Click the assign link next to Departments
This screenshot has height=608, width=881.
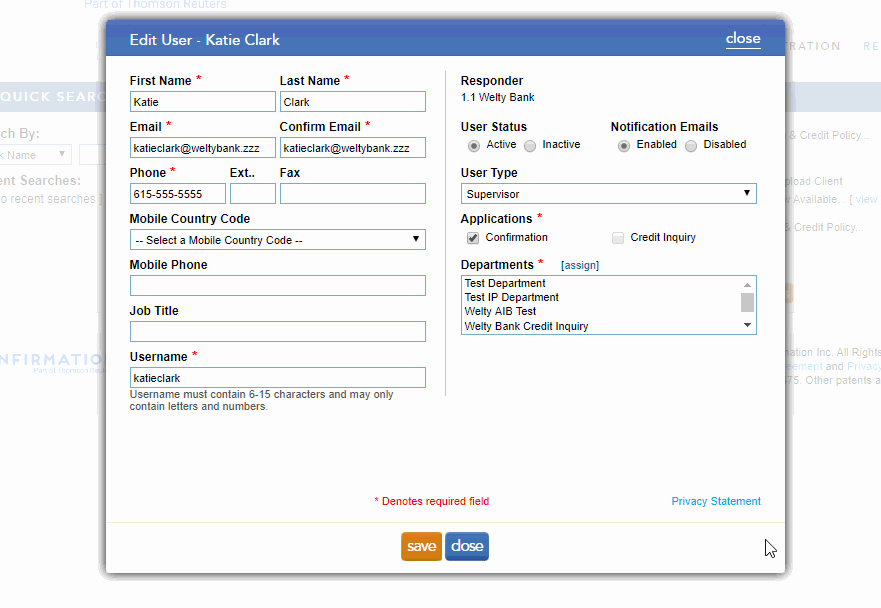pos(579,264)
